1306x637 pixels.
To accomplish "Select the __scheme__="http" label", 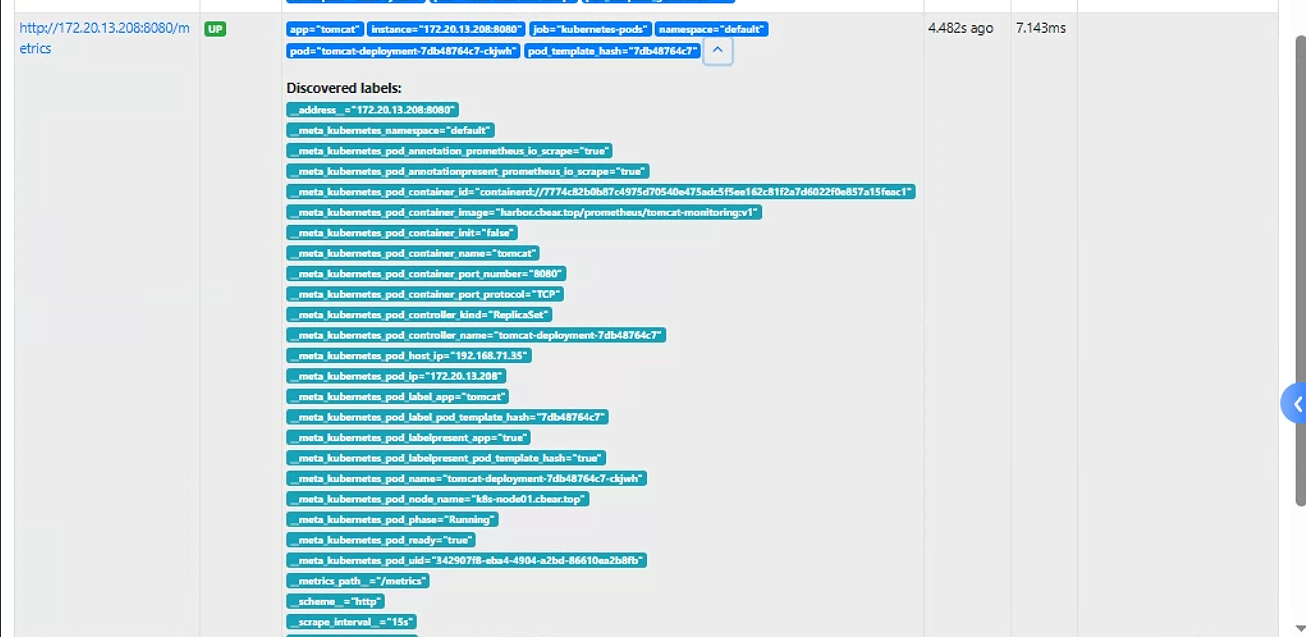I will (336, 602).
